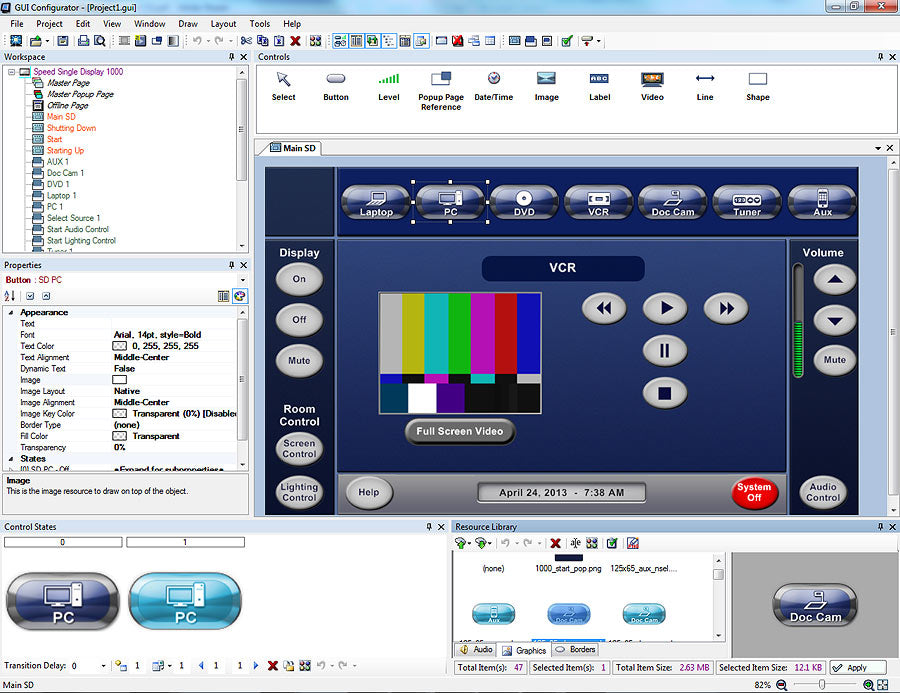Viewport: 900px width, 693px height.
Task: Collapse the States property group
Action: (11, 459)
